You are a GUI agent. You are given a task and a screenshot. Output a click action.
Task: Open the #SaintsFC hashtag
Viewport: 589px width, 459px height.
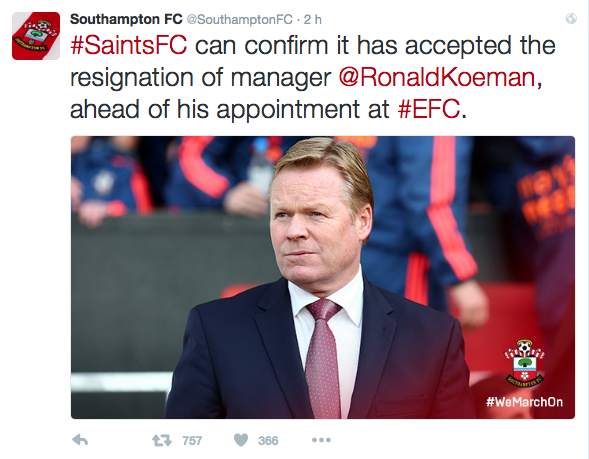[x=128, y=45]
